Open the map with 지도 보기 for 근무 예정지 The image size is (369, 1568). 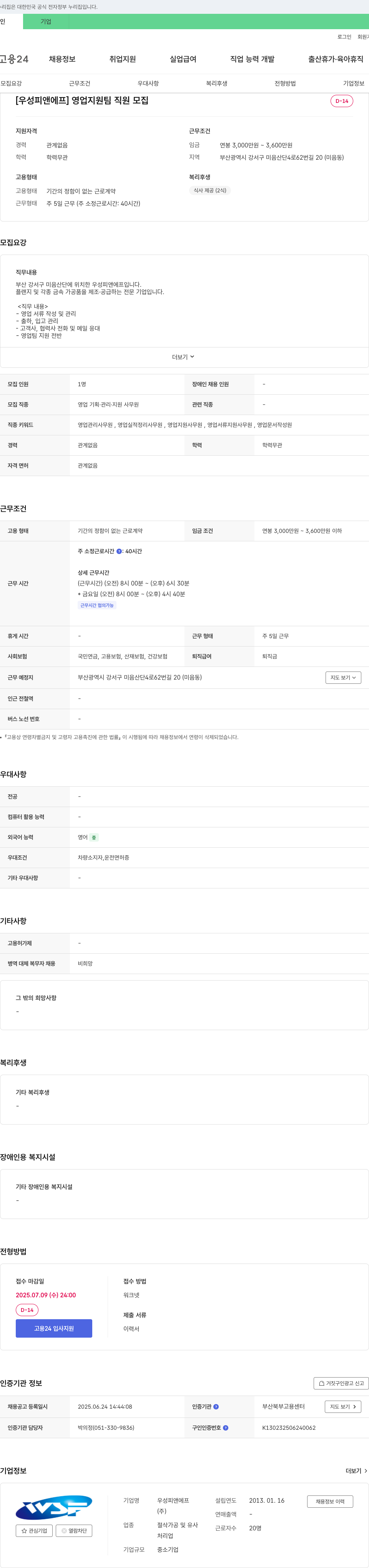pos(343,678)
